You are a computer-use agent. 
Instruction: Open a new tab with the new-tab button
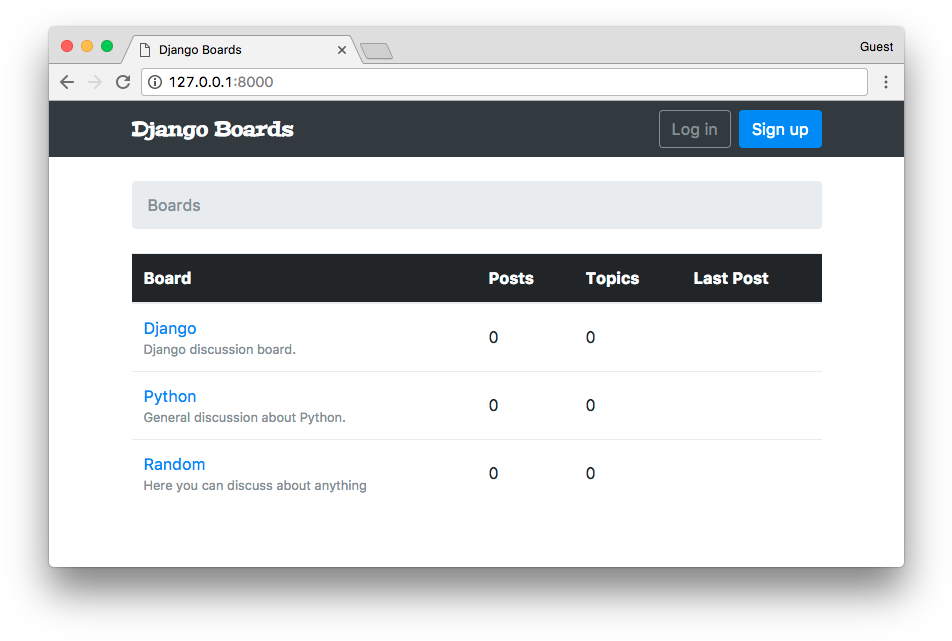click(x=376, y=51)
